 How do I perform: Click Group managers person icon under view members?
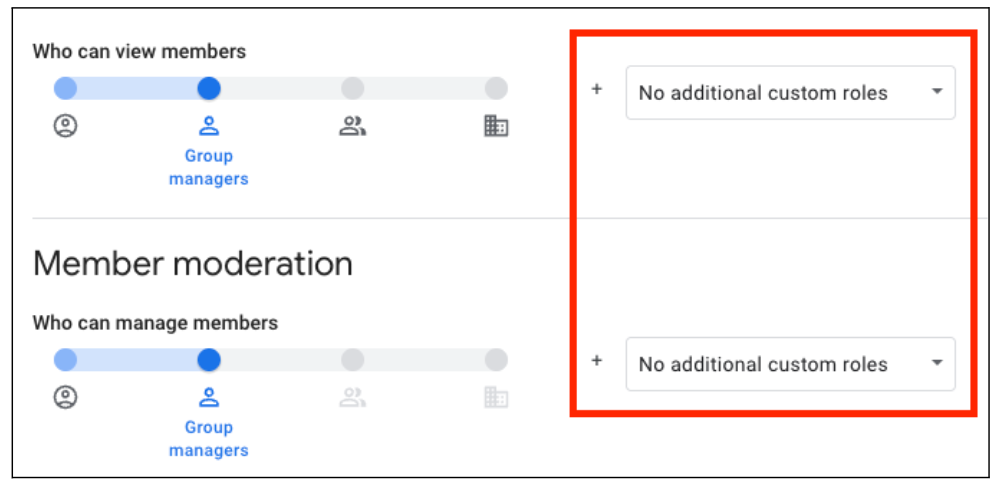click(209, 127)
